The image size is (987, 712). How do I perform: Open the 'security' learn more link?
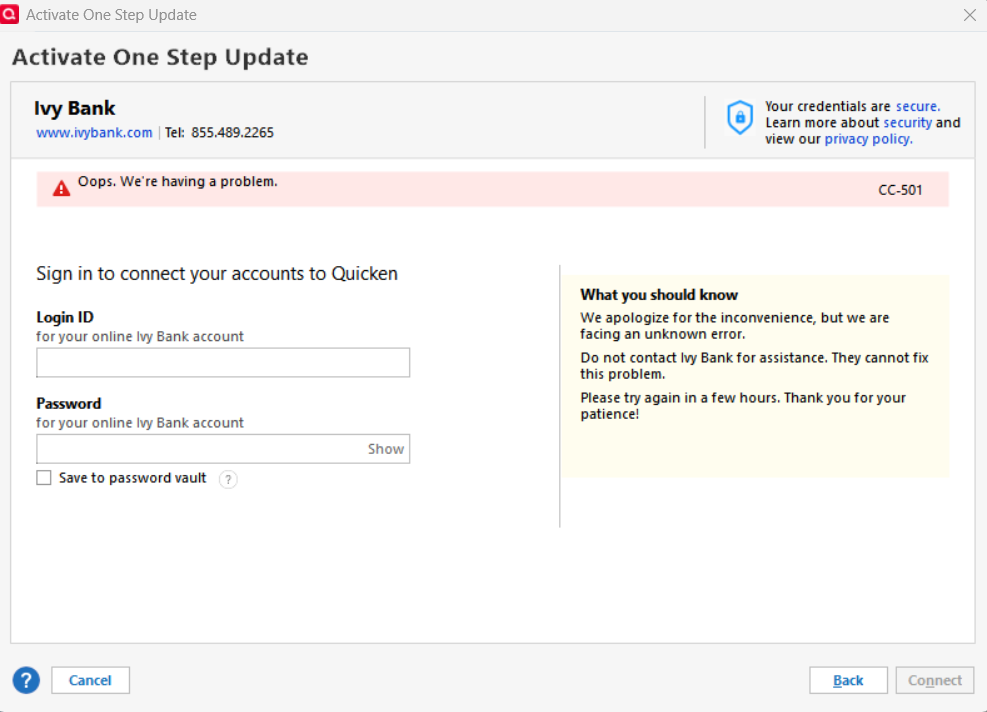908,123
